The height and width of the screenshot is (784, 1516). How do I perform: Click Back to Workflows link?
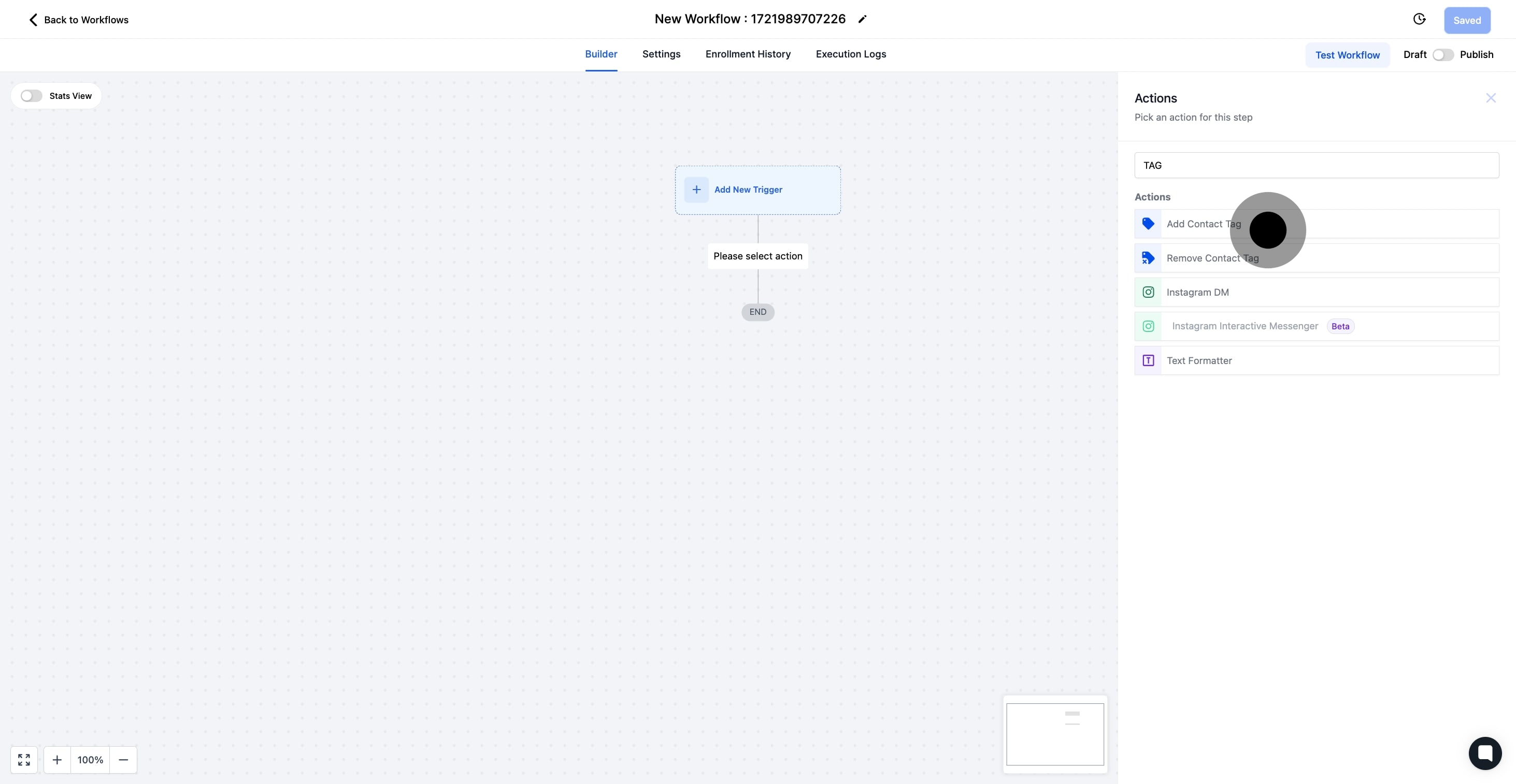coord(86,20)
